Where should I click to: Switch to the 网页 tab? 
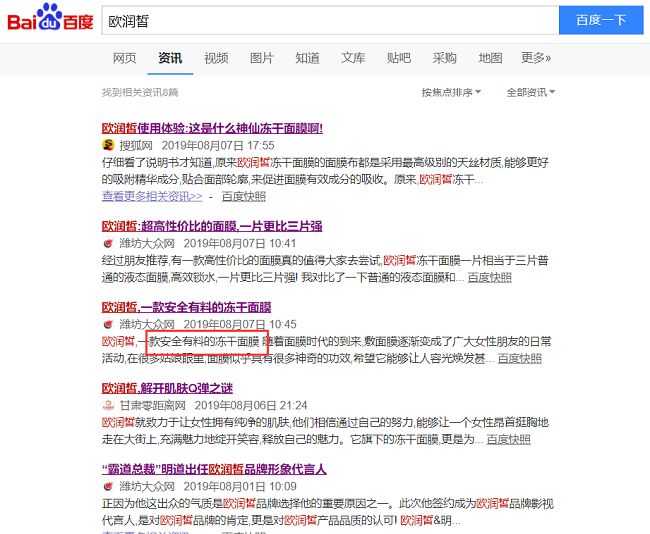click(124, 58)
